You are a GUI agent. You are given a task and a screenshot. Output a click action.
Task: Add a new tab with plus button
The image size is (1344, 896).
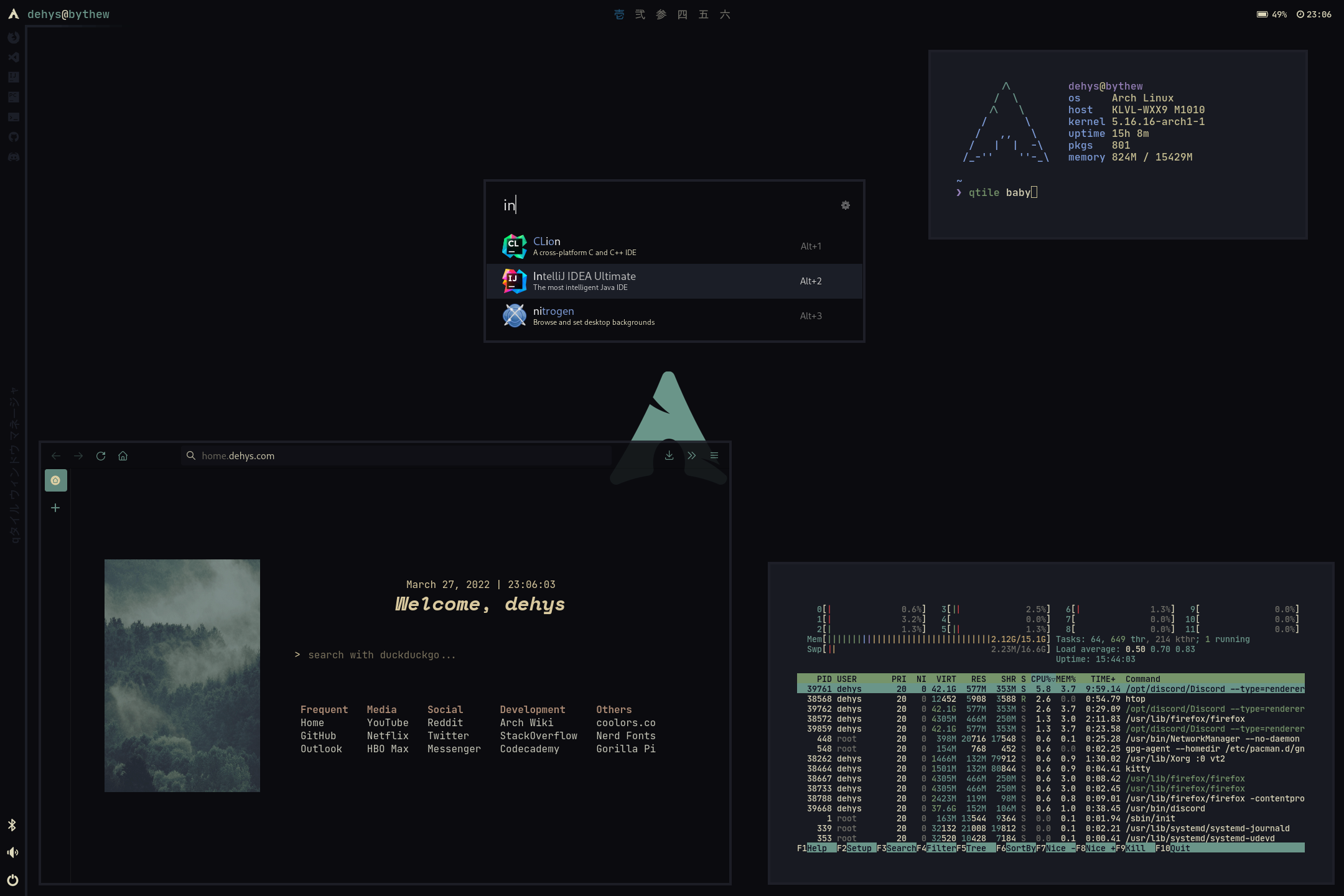[55, 508]
